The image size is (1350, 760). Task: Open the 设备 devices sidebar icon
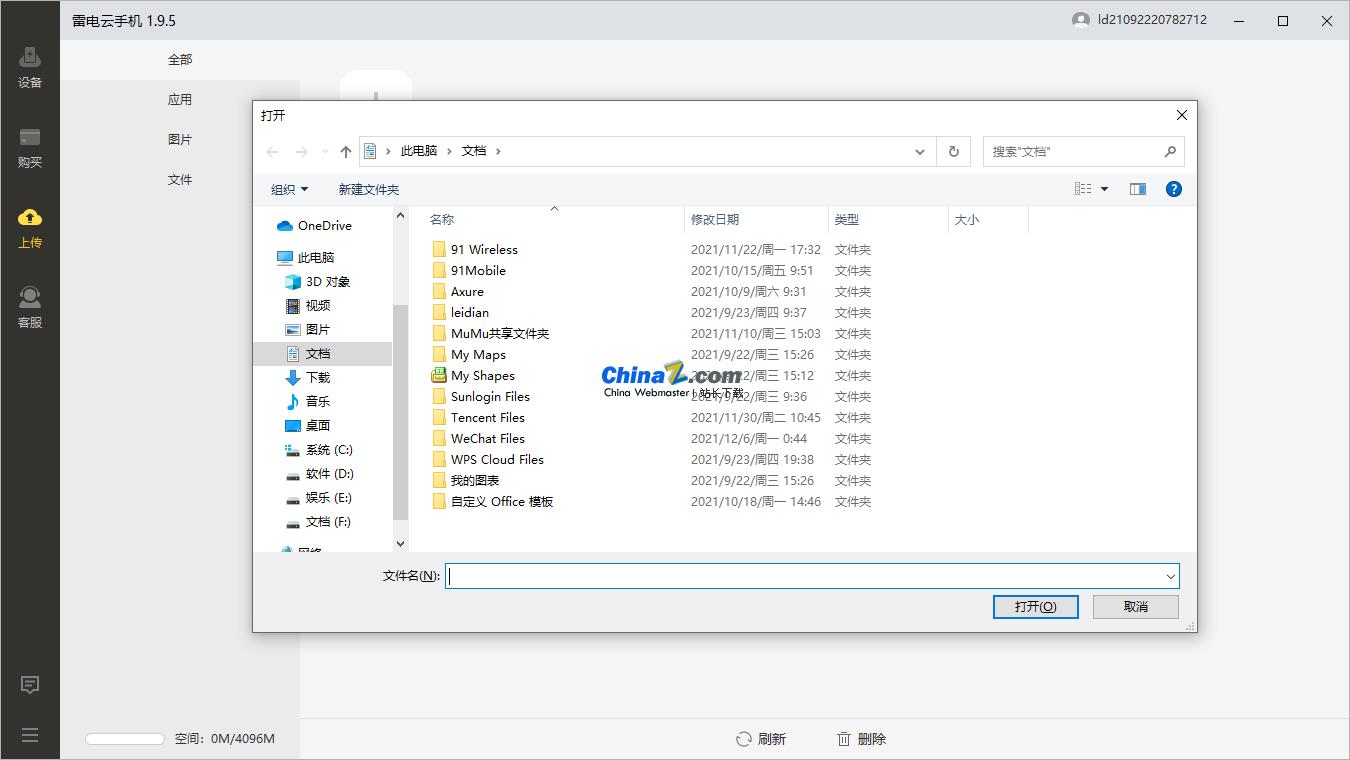tap(30, 67)
